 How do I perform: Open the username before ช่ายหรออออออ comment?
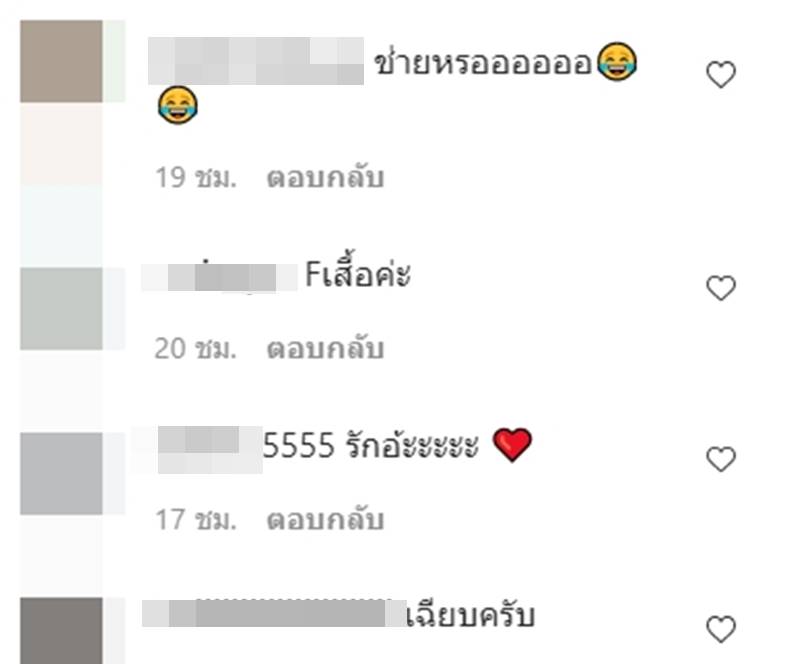pyautogui.click(x=256, y=61)
